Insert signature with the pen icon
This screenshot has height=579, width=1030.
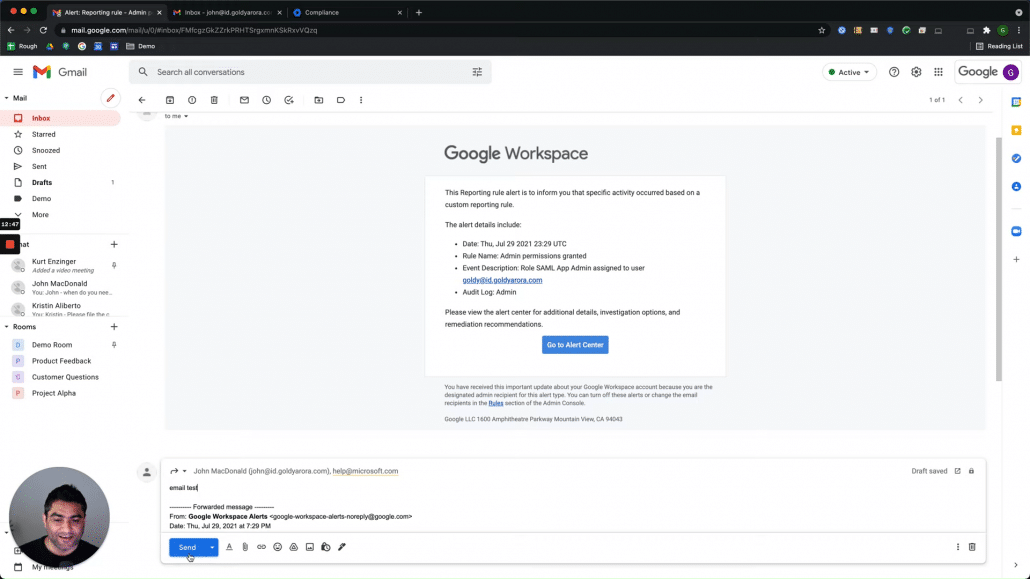342,547
